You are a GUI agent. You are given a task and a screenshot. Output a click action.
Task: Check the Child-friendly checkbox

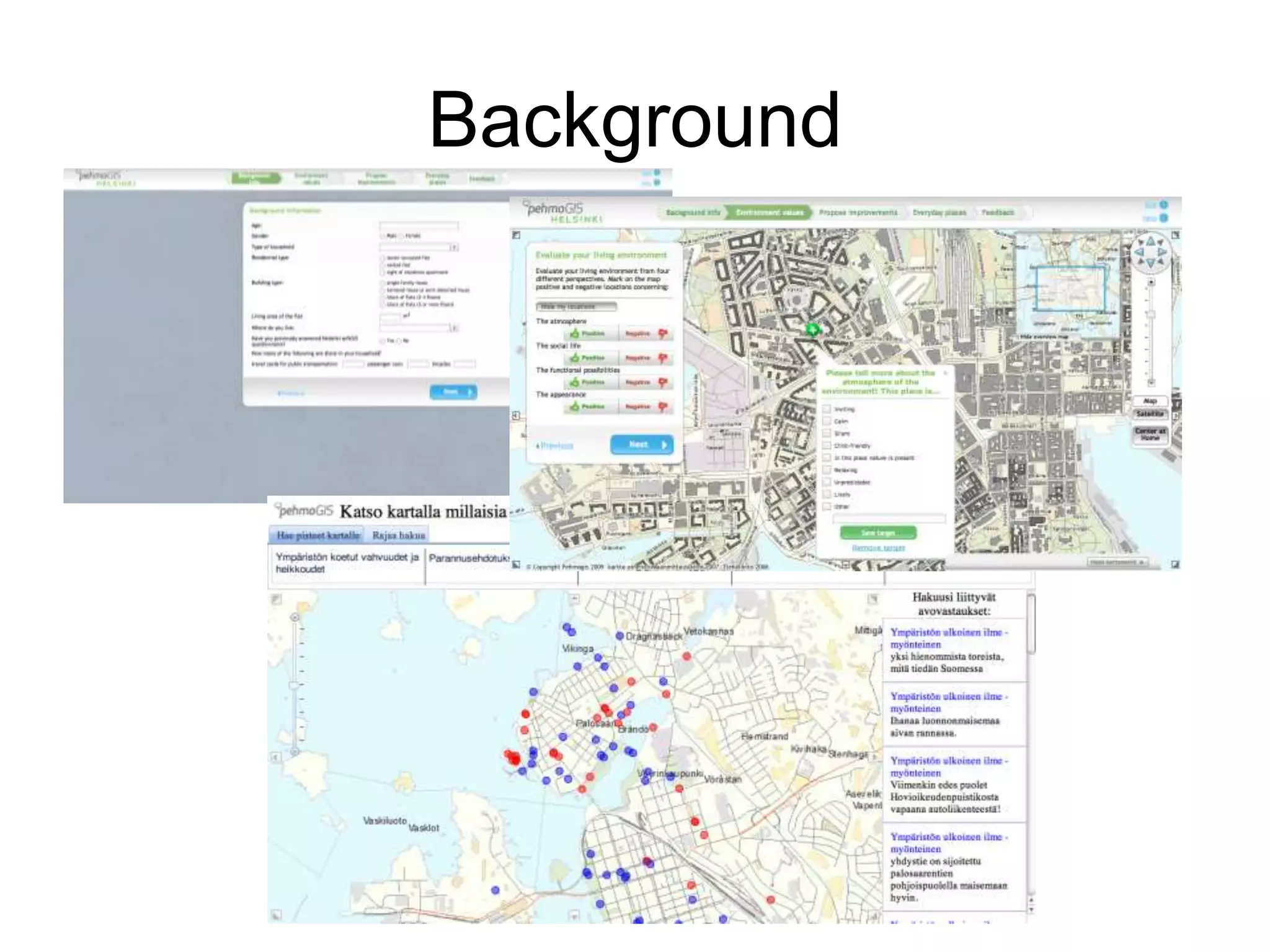(x=827, y=445)
